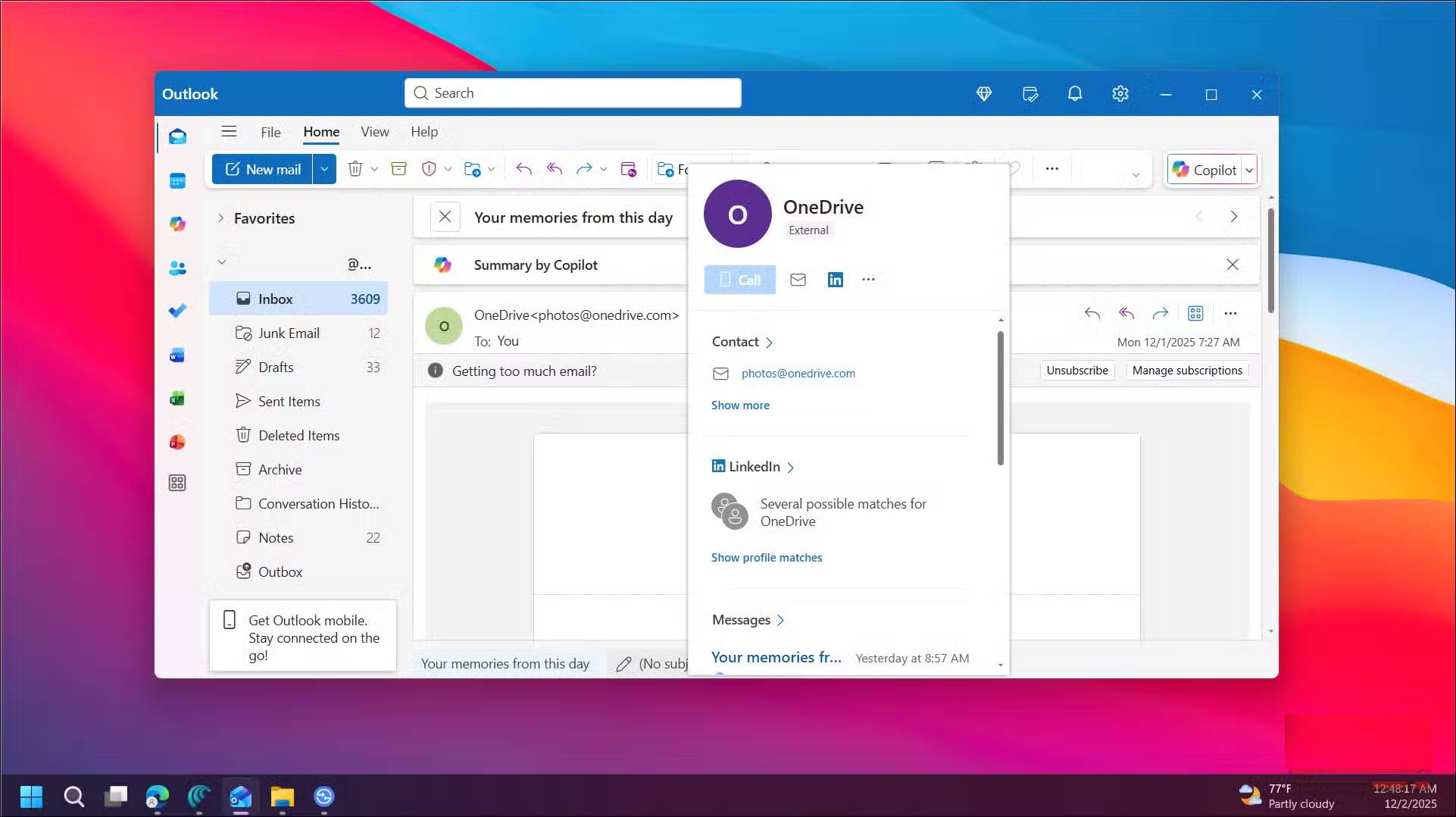The width and height of the screenshot is (1456, 817).
Task: Open the New mail dropdown arrow
Action: (x=324, y=169)
